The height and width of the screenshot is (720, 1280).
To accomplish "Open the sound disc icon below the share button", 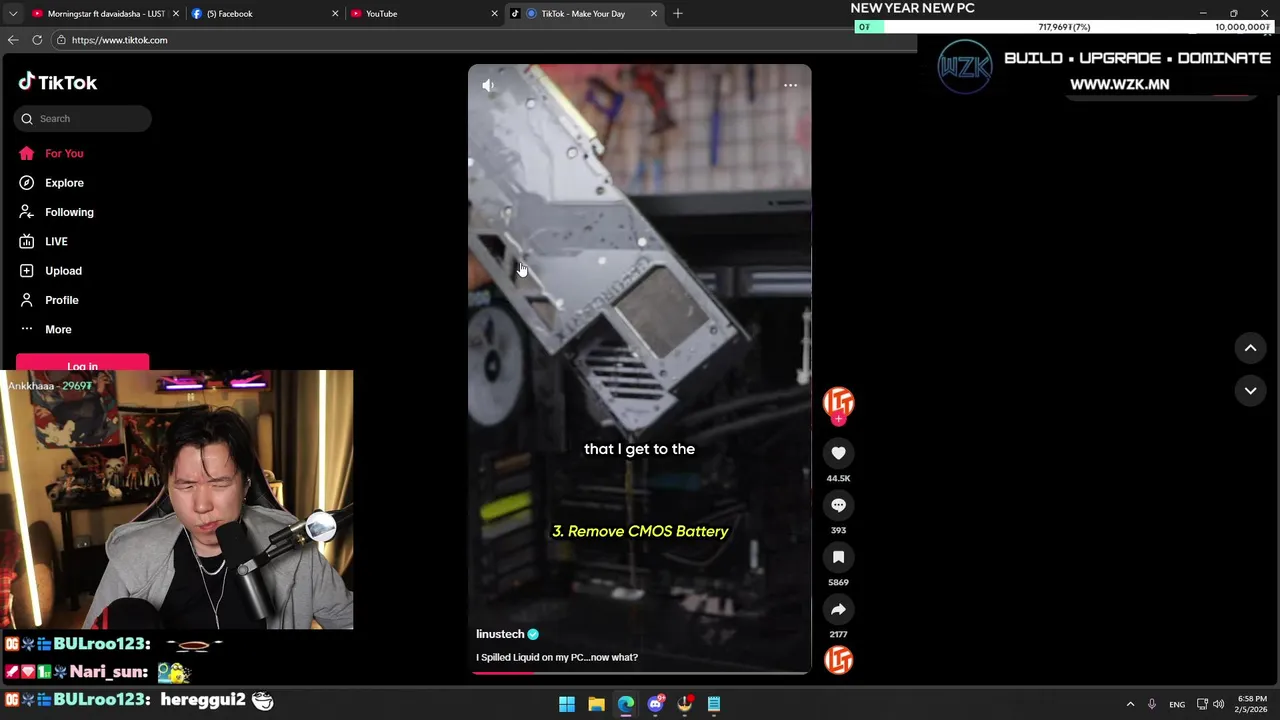I will click(x=838, y=660).
